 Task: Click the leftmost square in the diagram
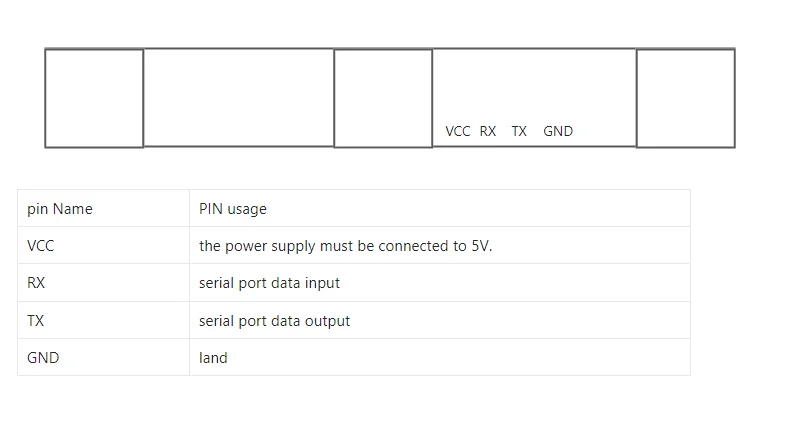tap(94, 98)
